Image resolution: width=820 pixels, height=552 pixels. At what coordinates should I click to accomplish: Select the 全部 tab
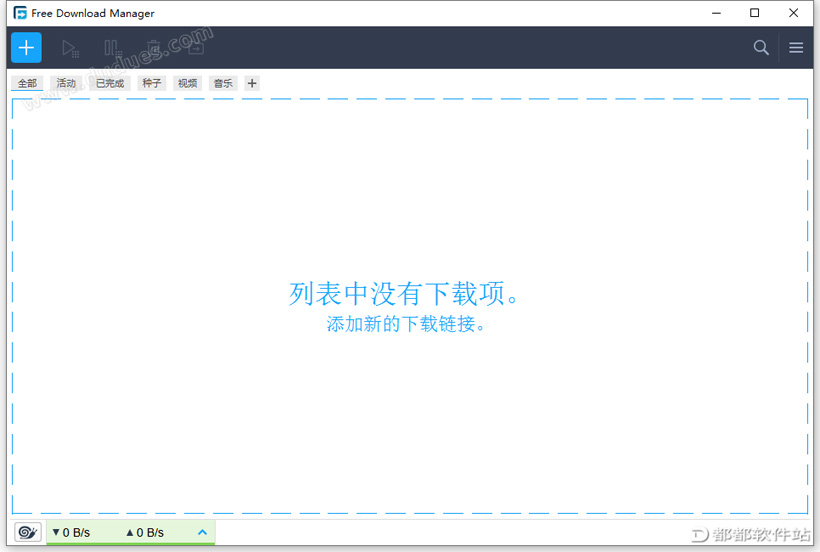(27, 83)
